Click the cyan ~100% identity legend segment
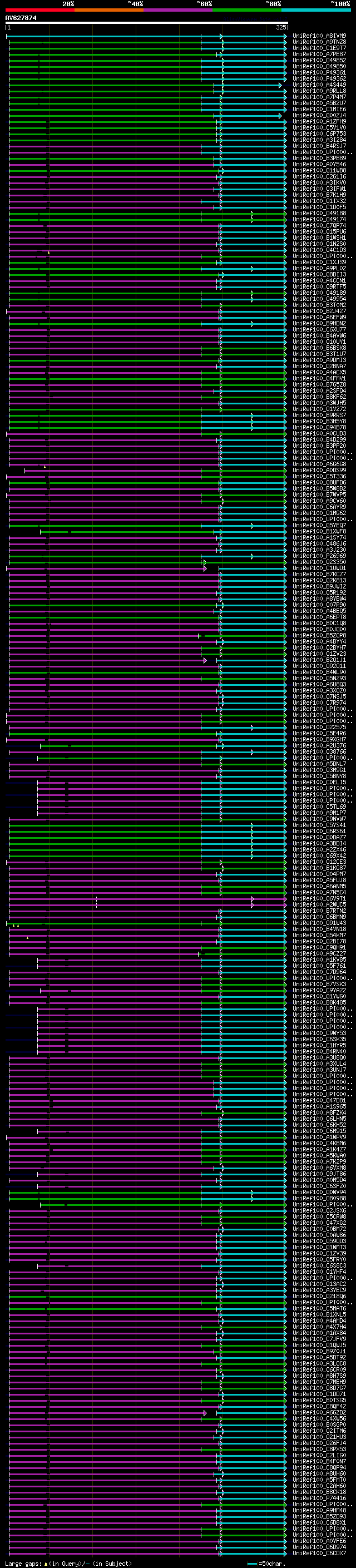Viewport: 356px width, 1568px height. pyautogui.click(x=316, y=10)
